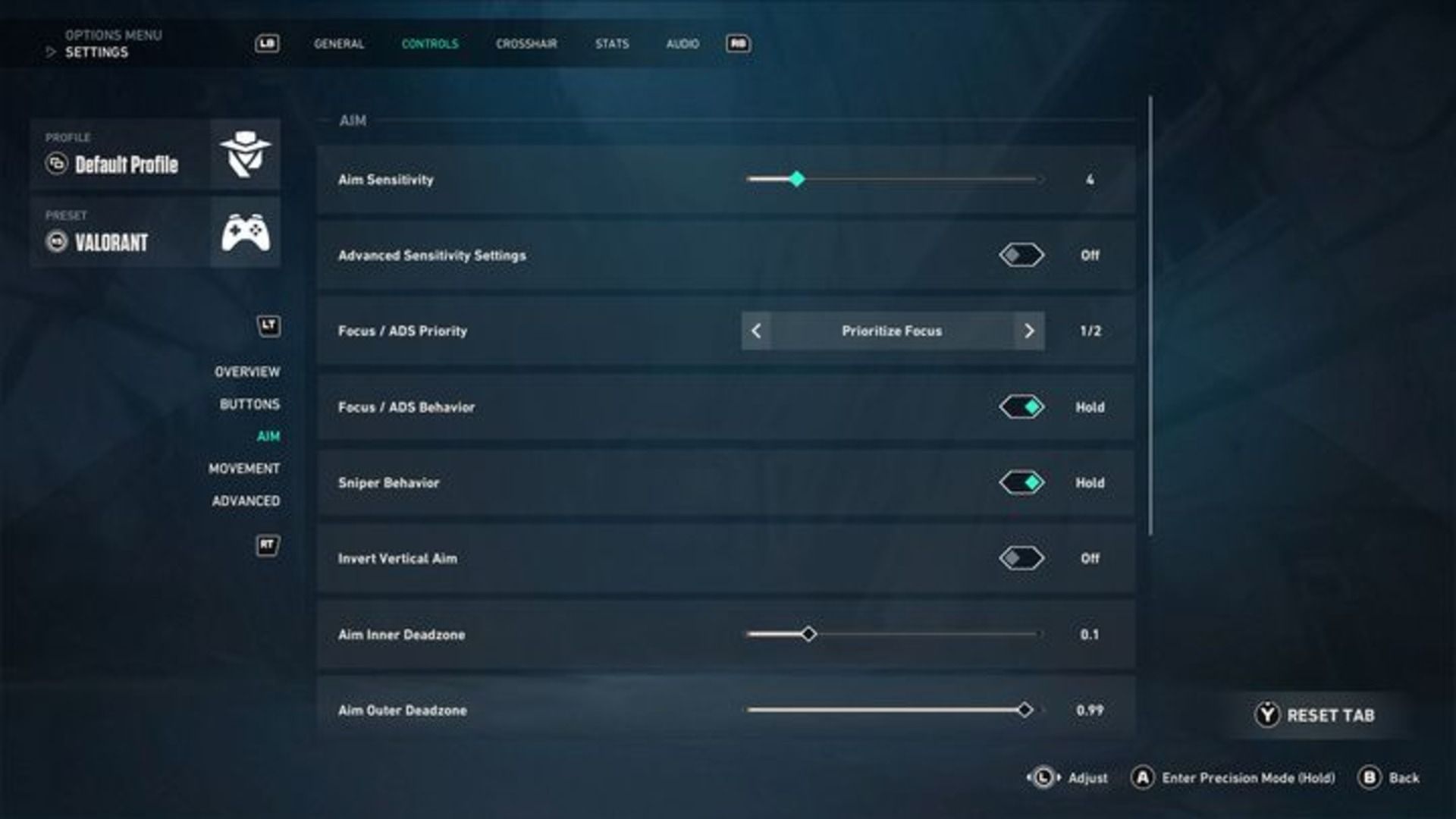Click the Default Profile agent icon
The height and width of the screenshot is (819, 1456).
(x=244, y=154)
